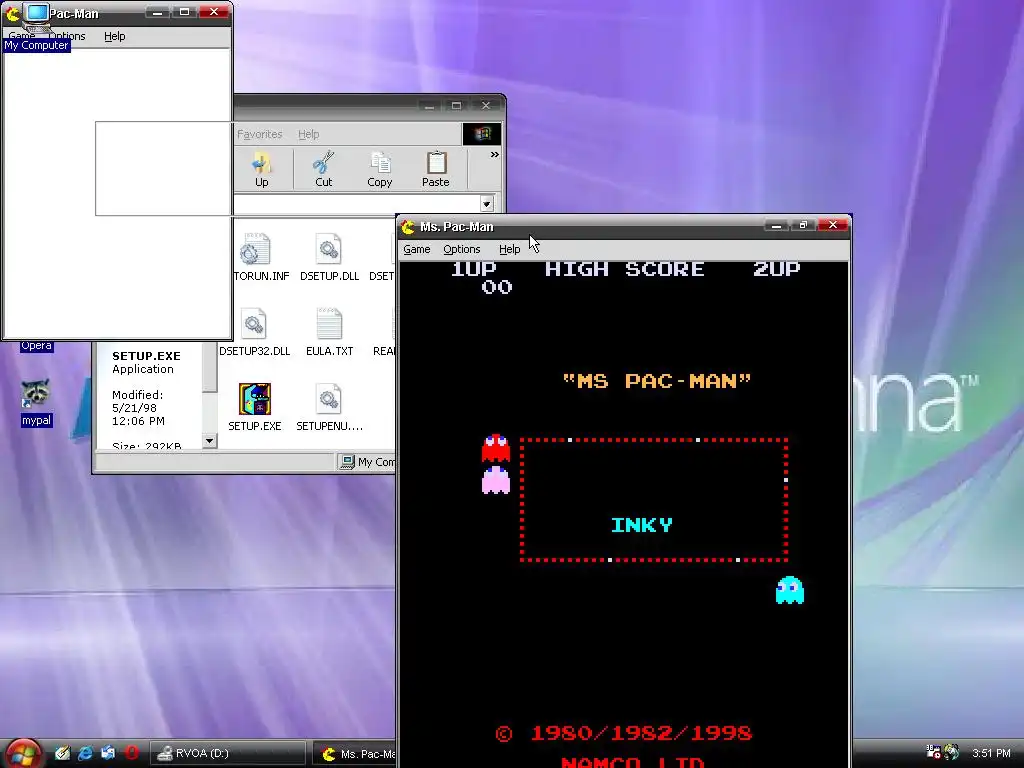This screenshot has width=1024, height=768.
Task: Select the EULA.TXT text file
Action: [329, 332]
